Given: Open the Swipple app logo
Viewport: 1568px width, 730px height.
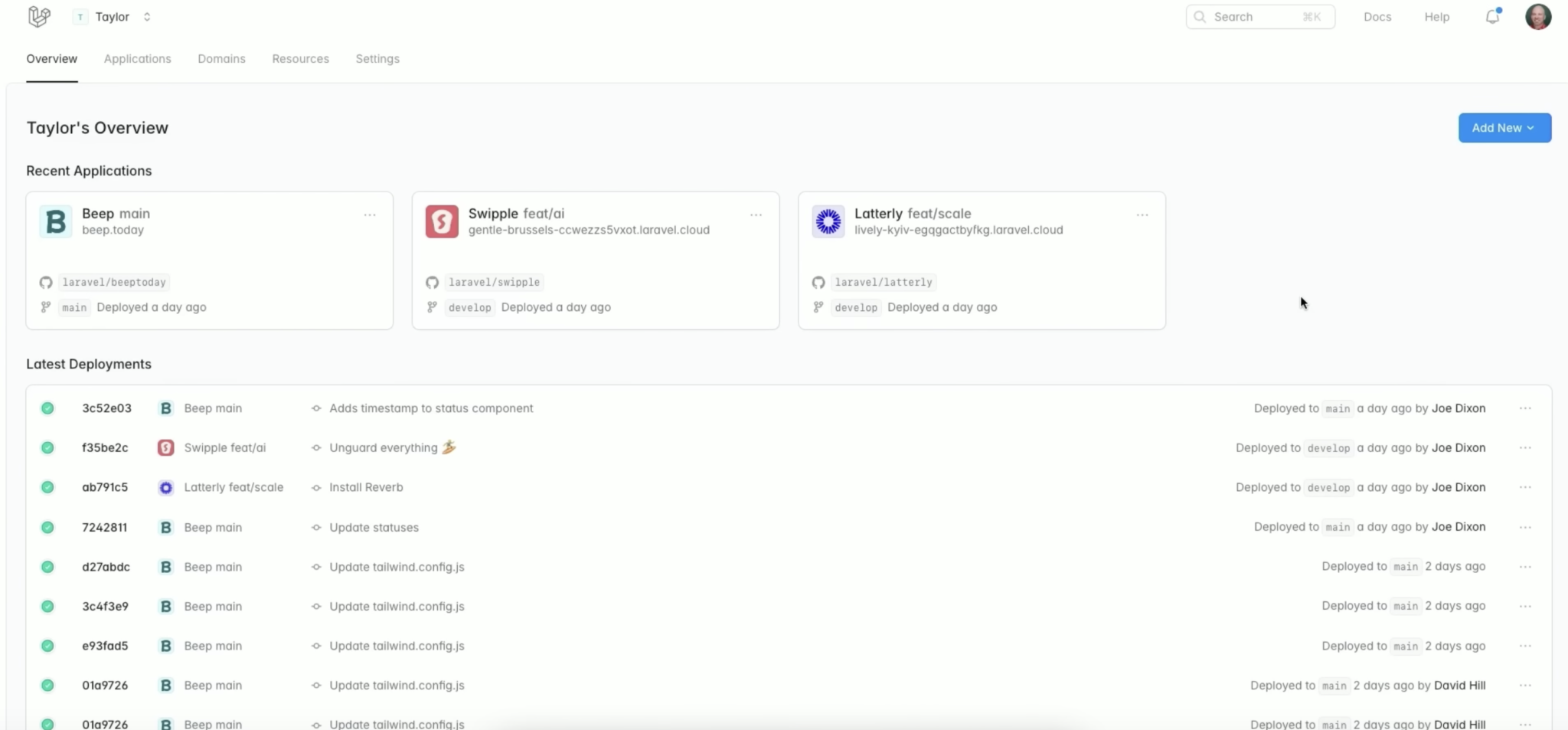Looking at the screenshot, I should (x=442, y=221).
